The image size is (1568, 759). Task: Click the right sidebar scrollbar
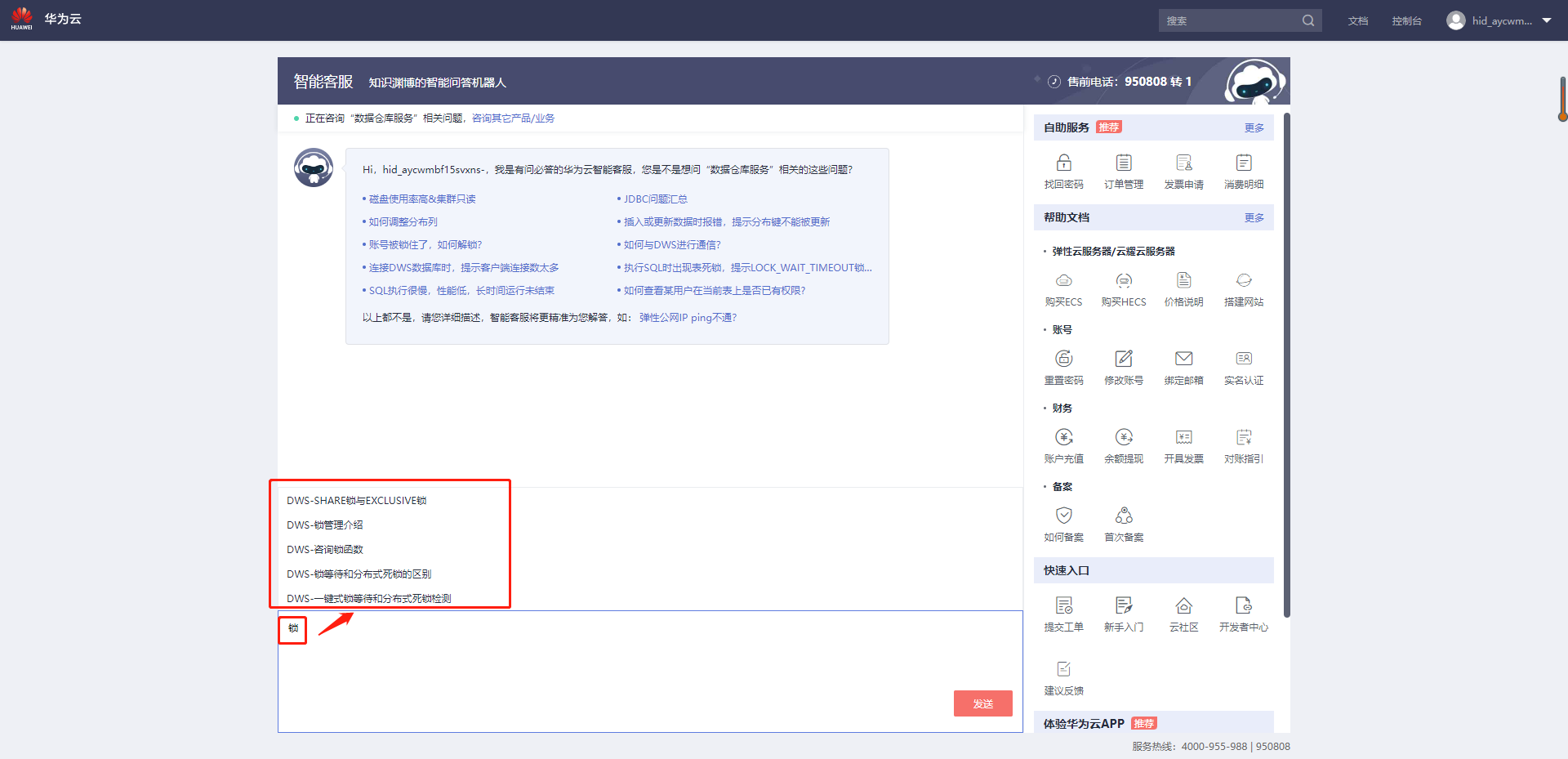pos(1287,365)
